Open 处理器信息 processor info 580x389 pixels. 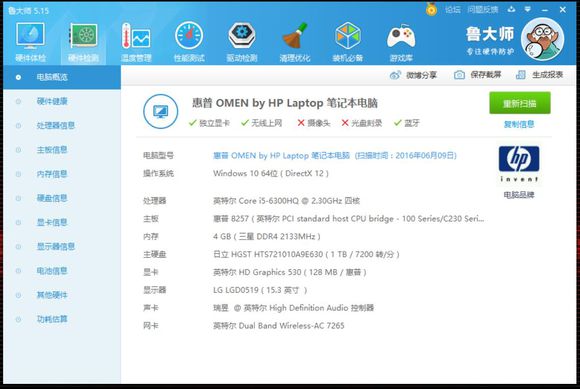55,126
